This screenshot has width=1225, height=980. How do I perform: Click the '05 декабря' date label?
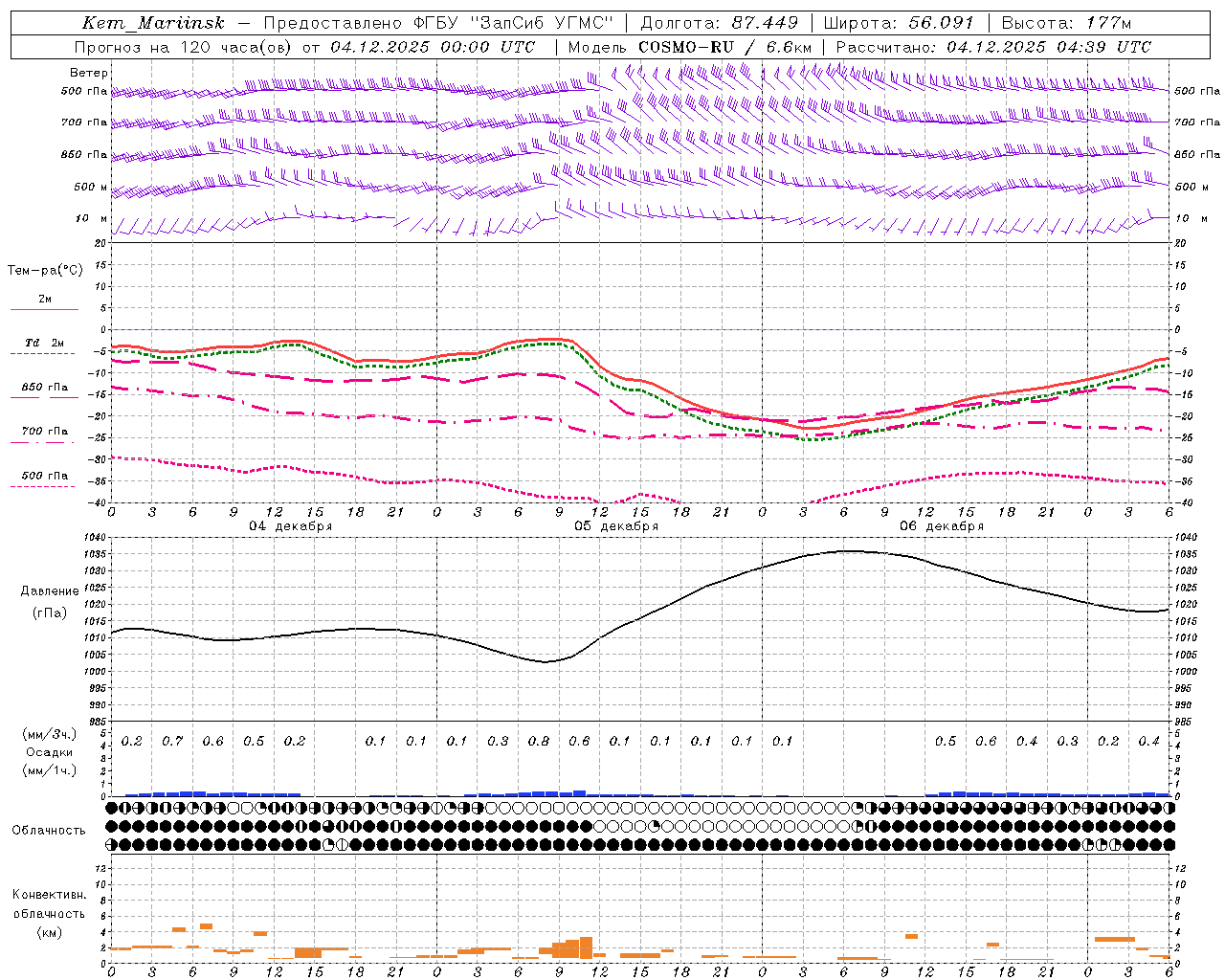coord(616,526)
